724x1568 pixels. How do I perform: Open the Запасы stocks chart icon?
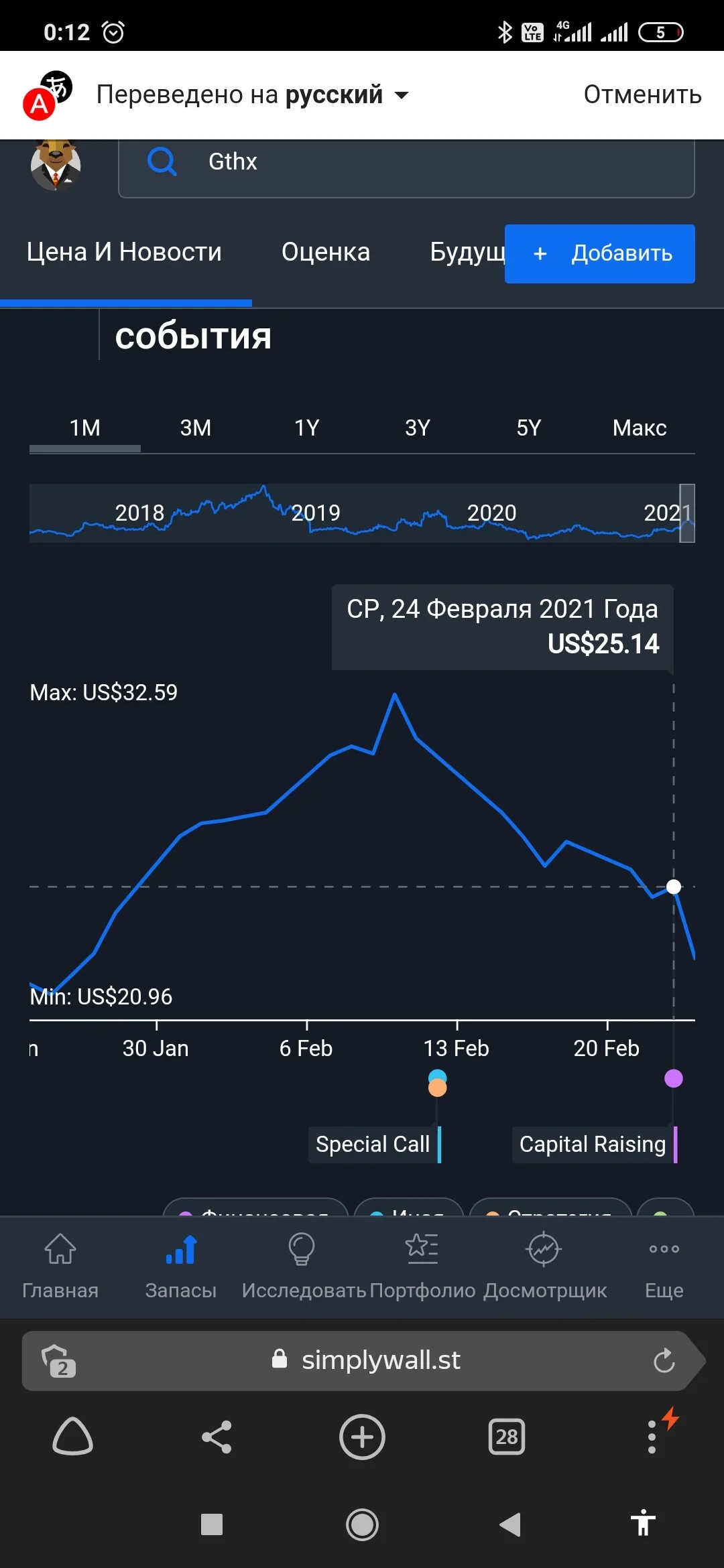click(x=181, y=1249)
